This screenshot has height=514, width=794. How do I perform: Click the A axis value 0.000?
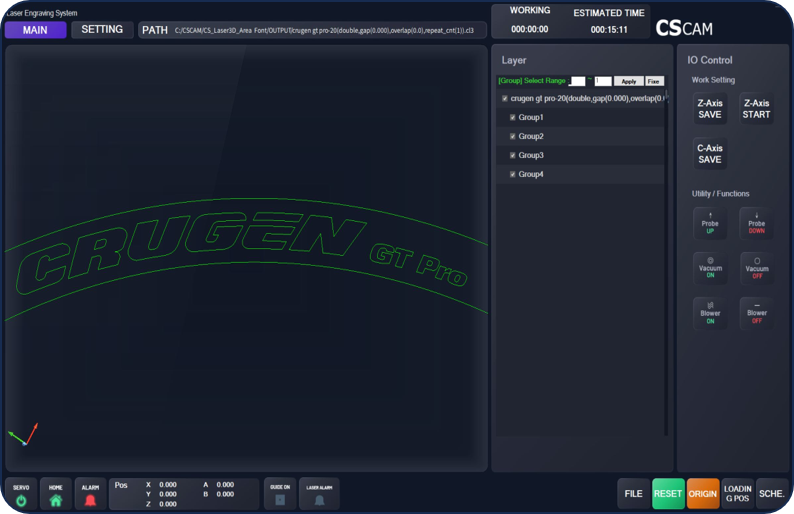tap(225, 485)
